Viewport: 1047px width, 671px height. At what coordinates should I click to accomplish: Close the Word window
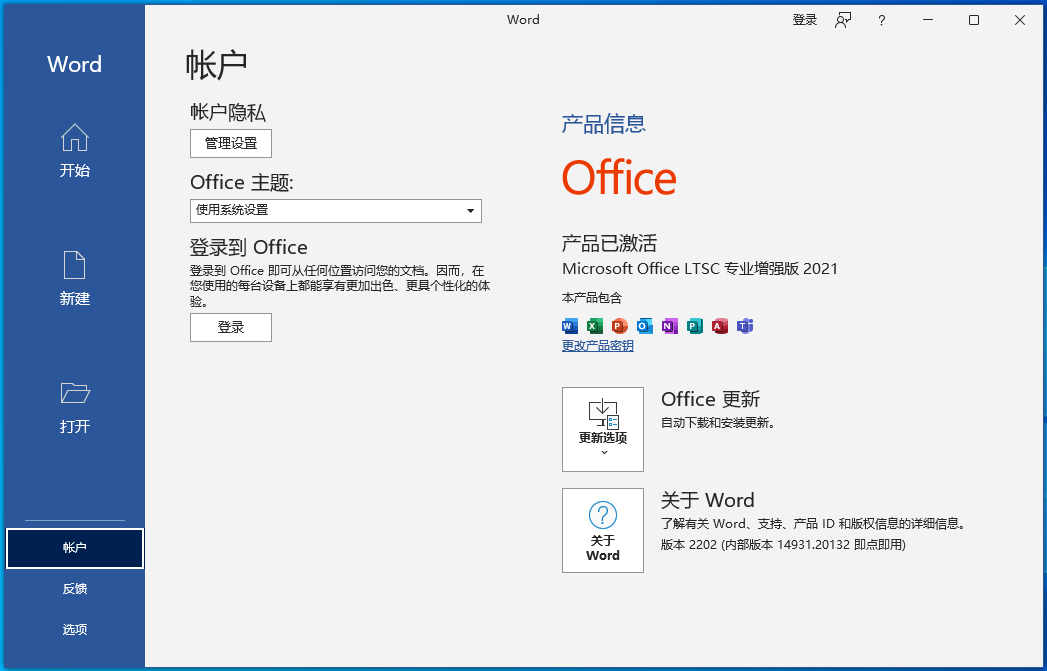(x=1020, y=20)
